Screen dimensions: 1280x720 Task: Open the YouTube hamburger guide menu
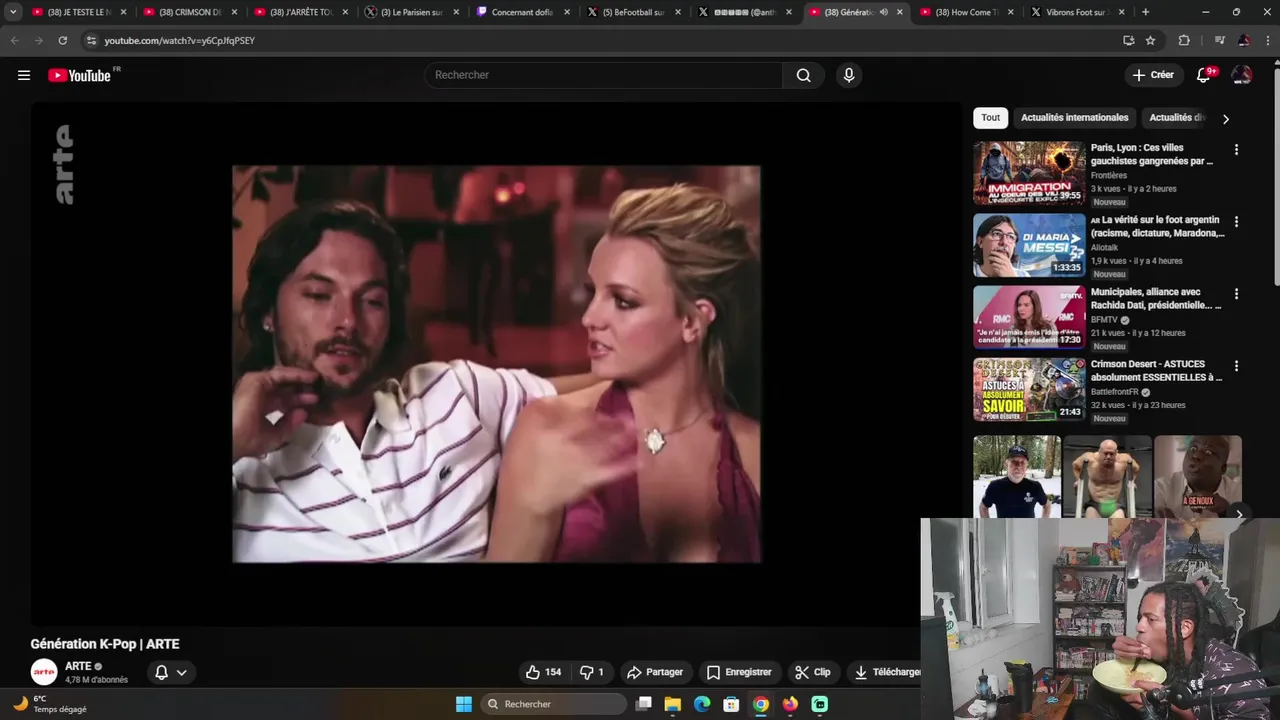24,75
